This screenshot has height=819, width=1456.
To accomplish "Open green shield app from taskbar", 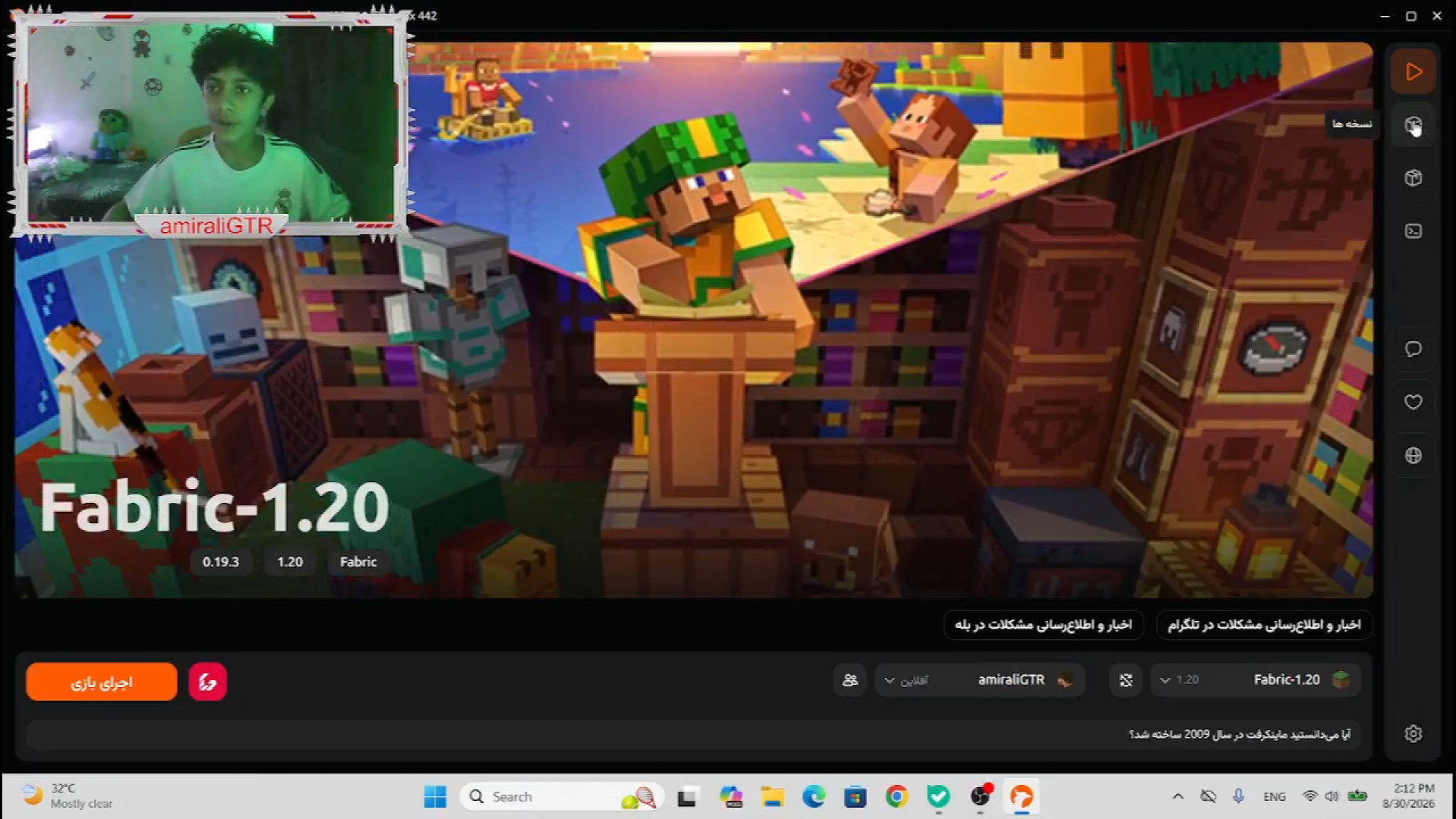I will click(x=939, y=796).
